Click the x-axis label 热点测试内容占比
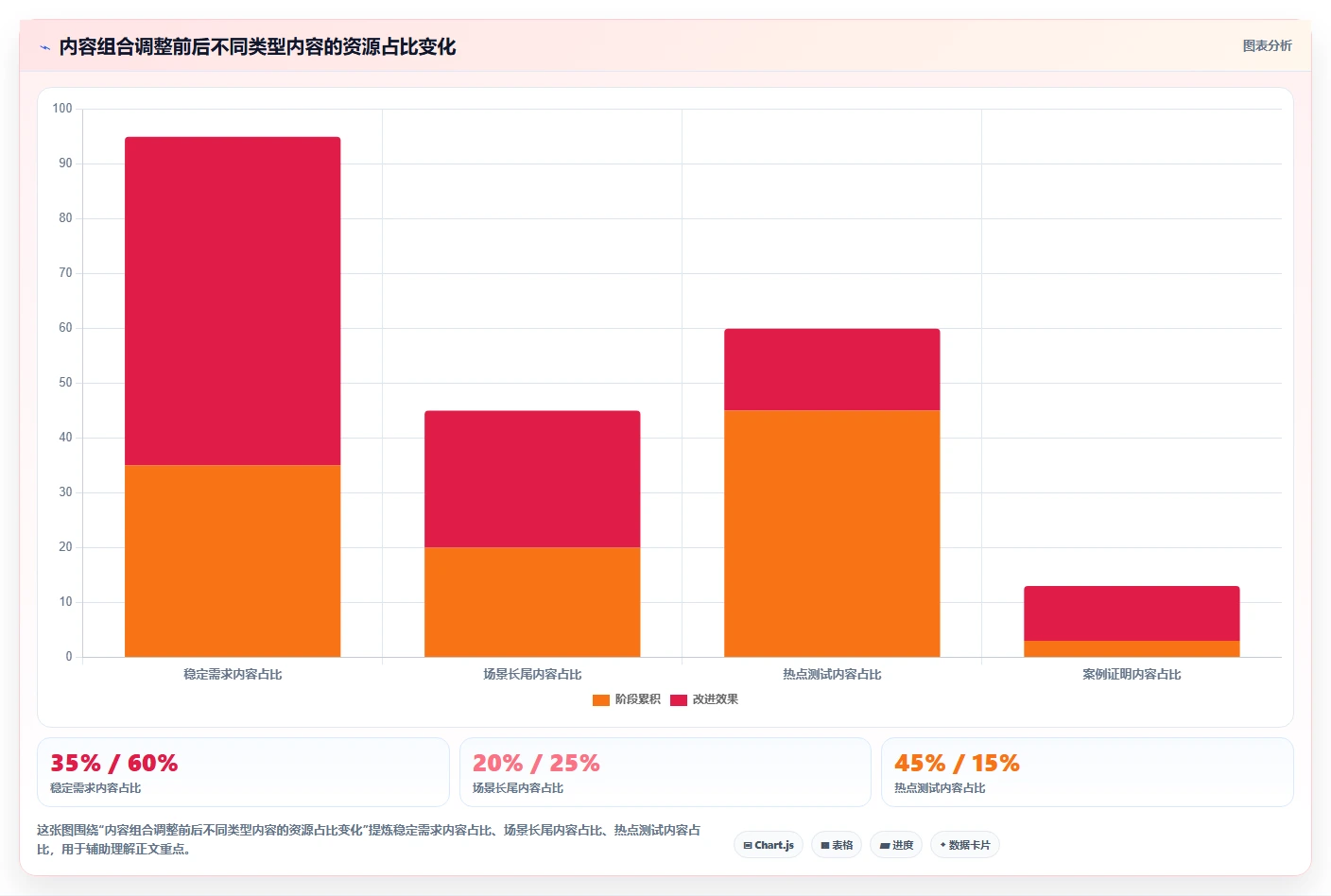This screenshot has width=1331, height=896. coord(832,674)
